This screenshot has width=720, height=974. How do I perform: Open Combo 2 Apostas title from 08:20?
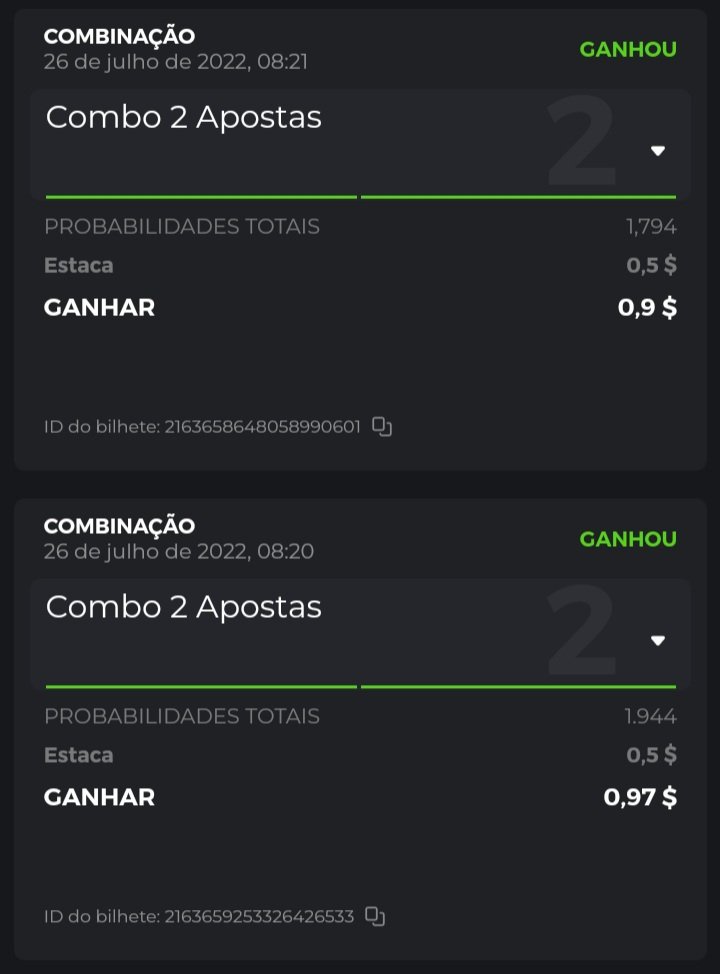[184, 608]
